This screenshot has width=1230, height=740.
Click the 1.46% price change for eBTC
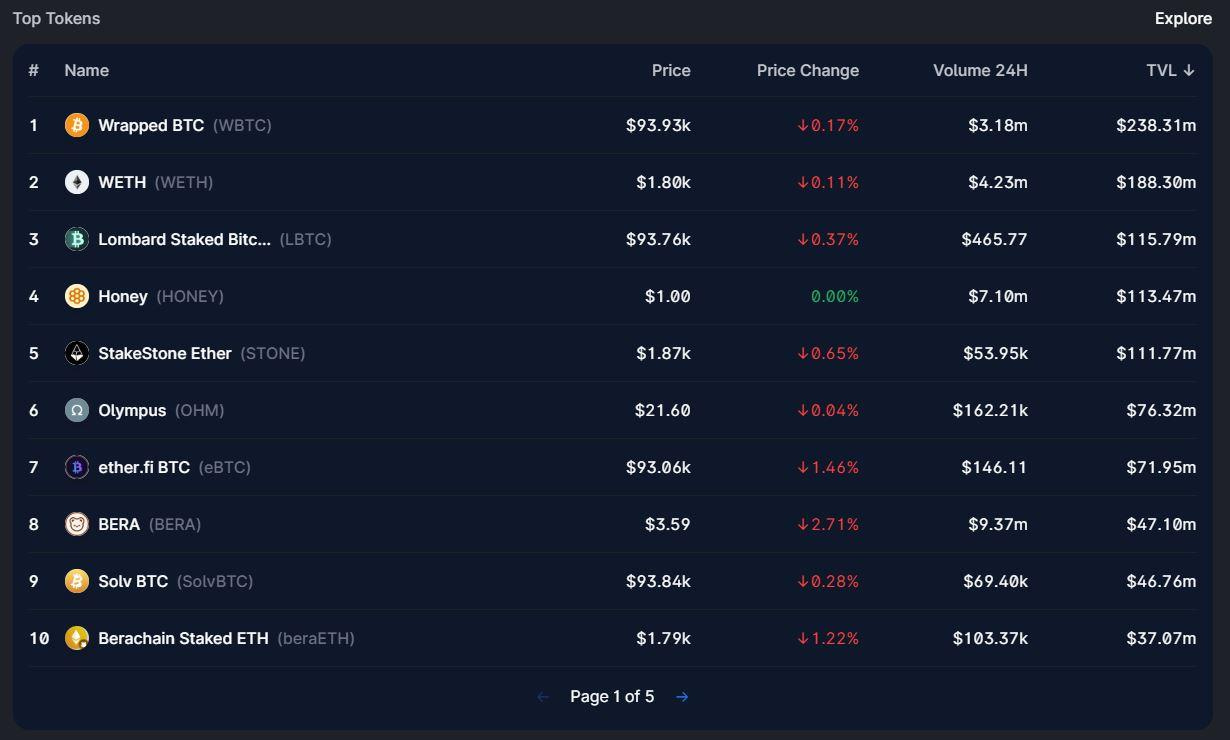(828, 467)
